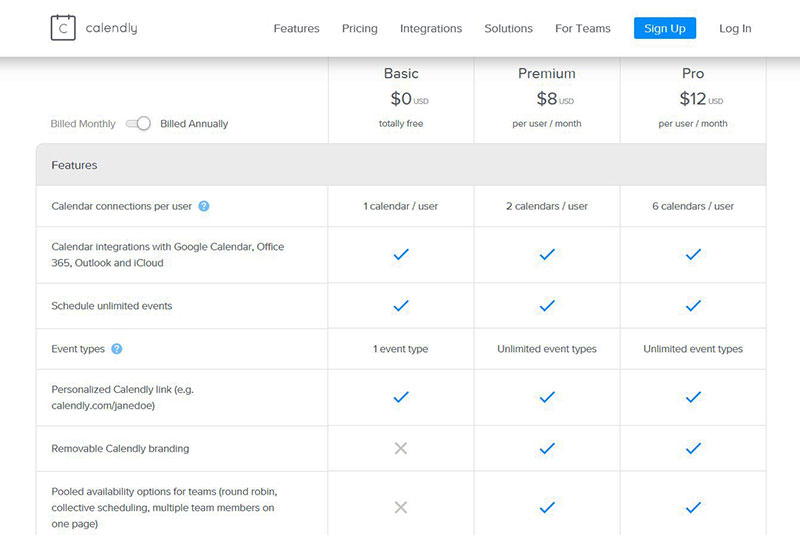Select the Billed Monthly label
This screenshot has width=800, height=535.
[x=83, y=124]
